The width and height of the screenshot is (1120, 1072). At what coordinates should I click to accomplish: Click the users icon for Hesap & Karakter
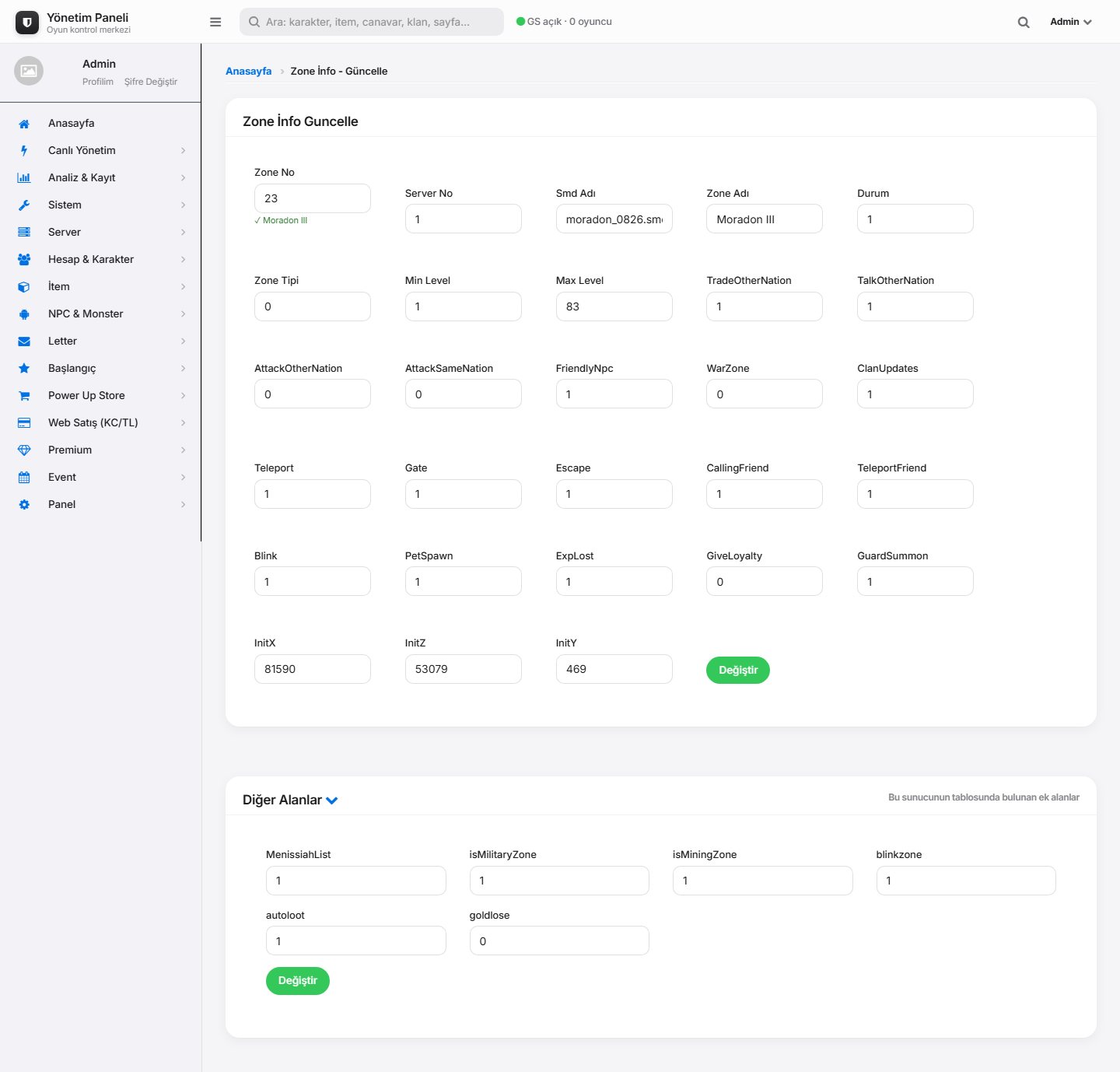(x=24, y=260)
